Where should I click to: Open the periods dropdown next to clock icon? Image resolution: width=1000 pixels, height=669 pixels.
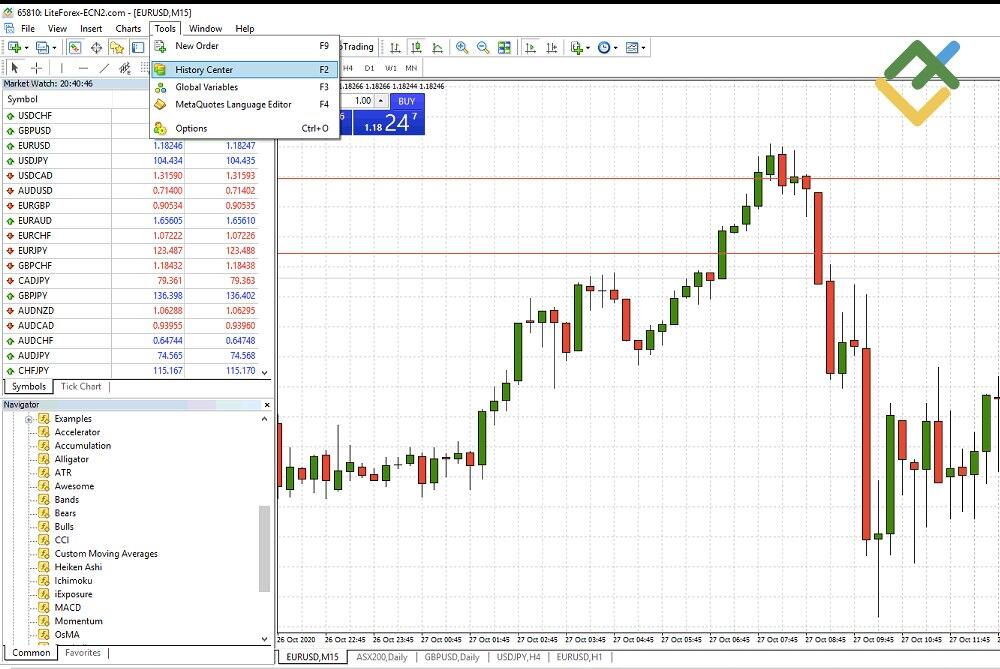pyautogui.click(x=617, y=47)
